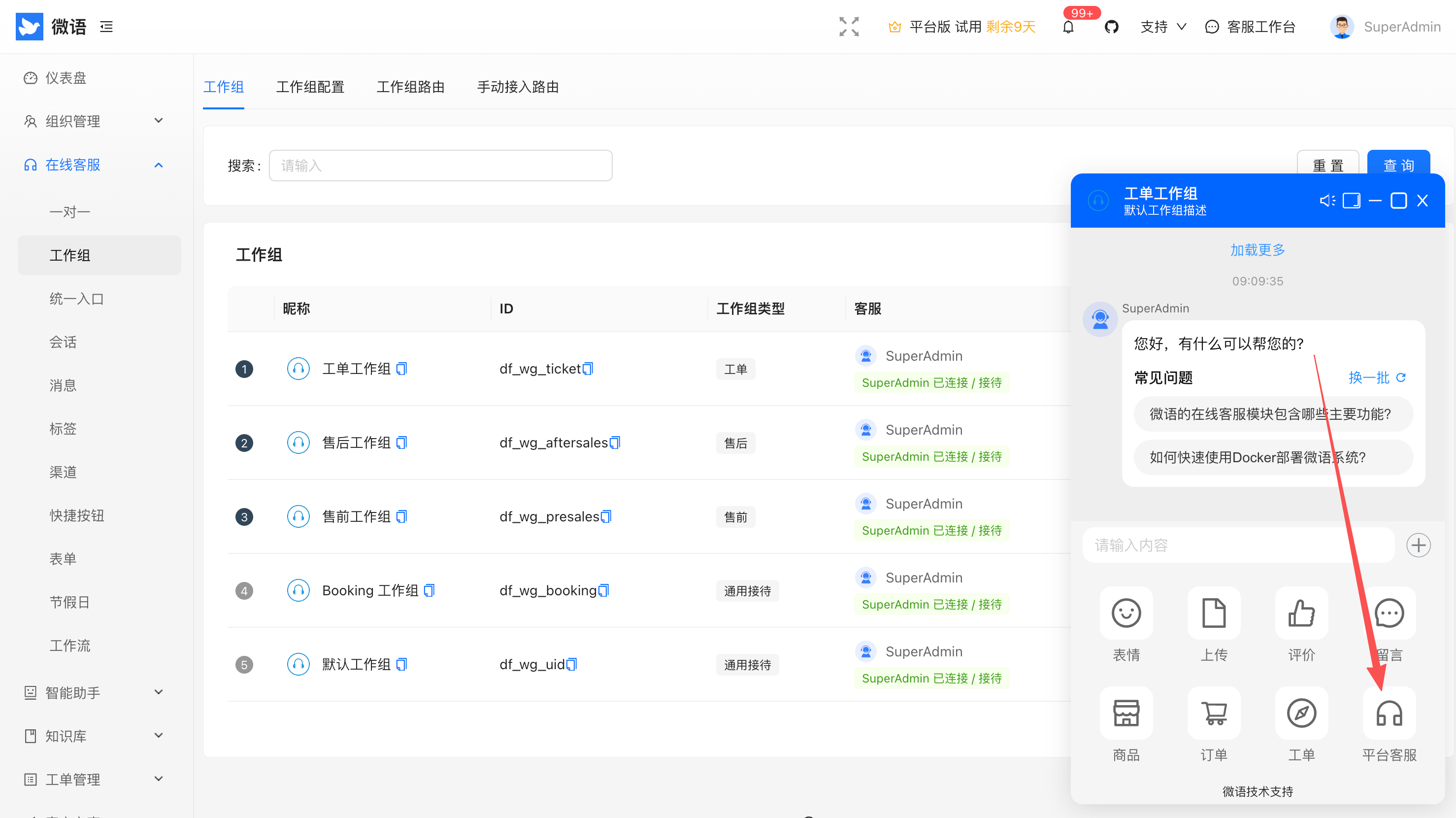Open the GitHub link icon
Screen dimensions: 1456x818
1111,27
